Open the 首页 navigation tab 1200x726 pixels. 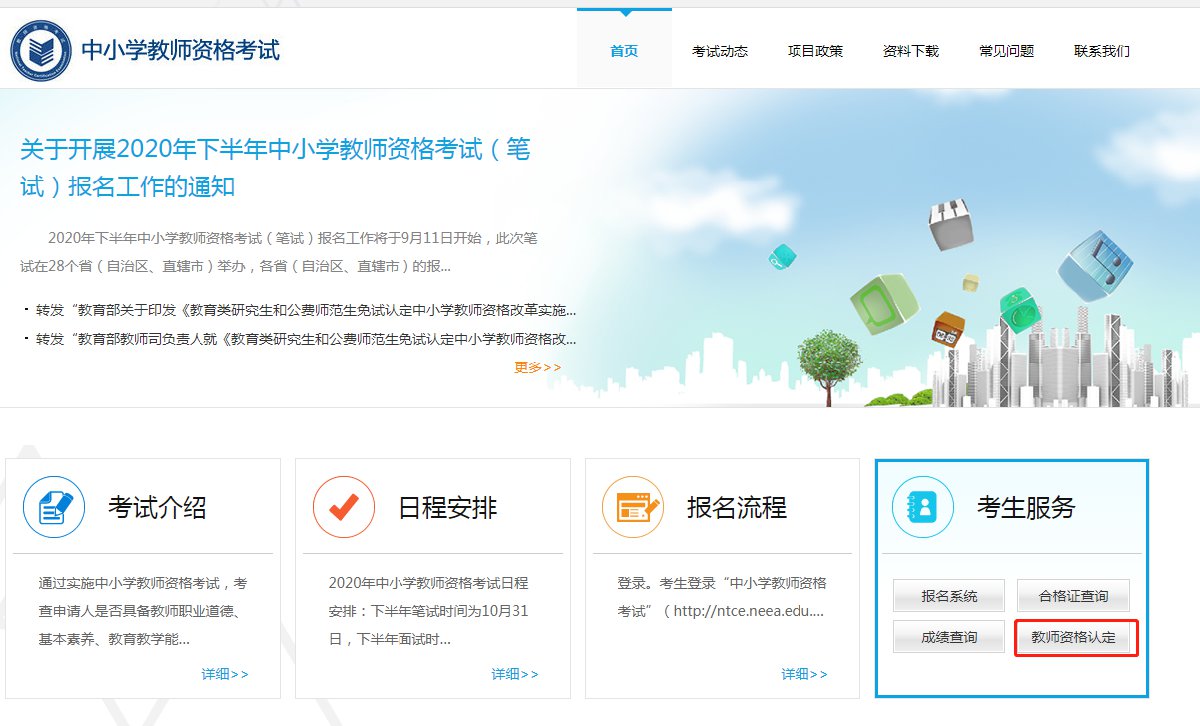[624, 51]
